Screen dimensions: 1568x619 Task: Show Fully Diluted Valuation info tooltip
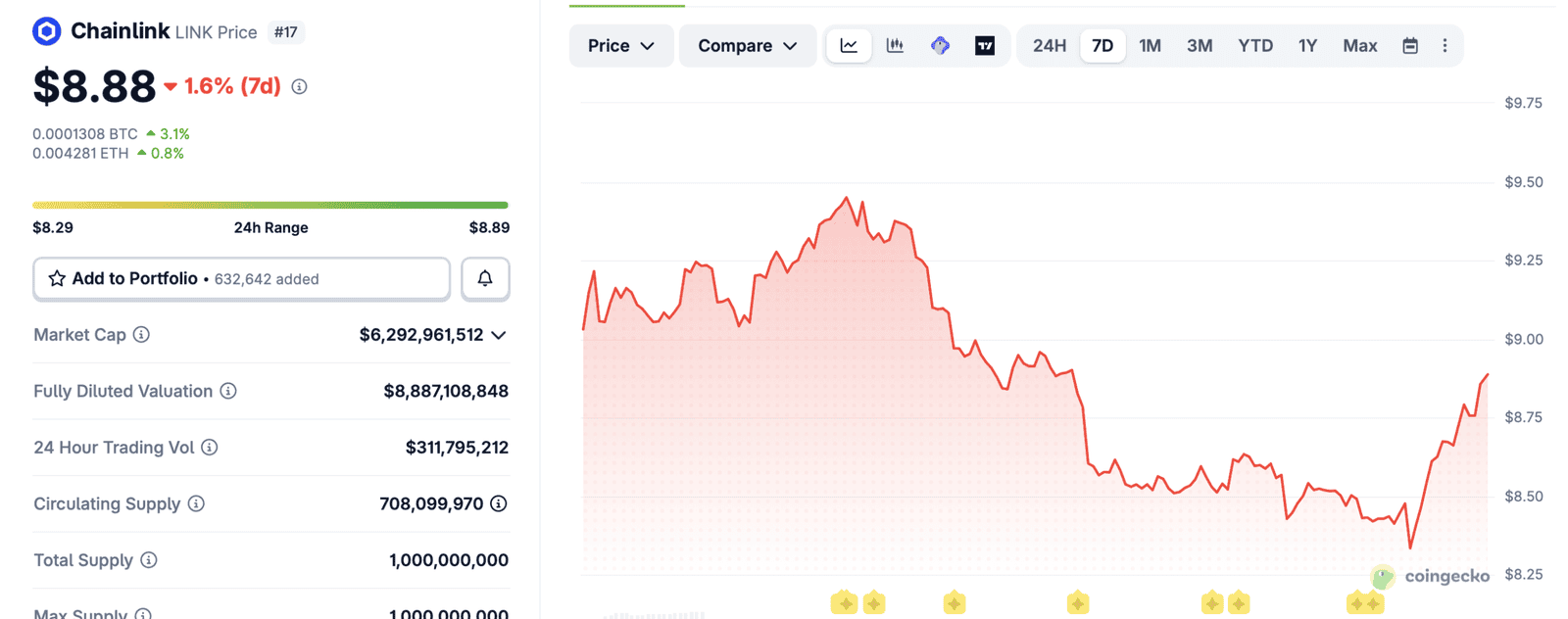pos(228,391)
